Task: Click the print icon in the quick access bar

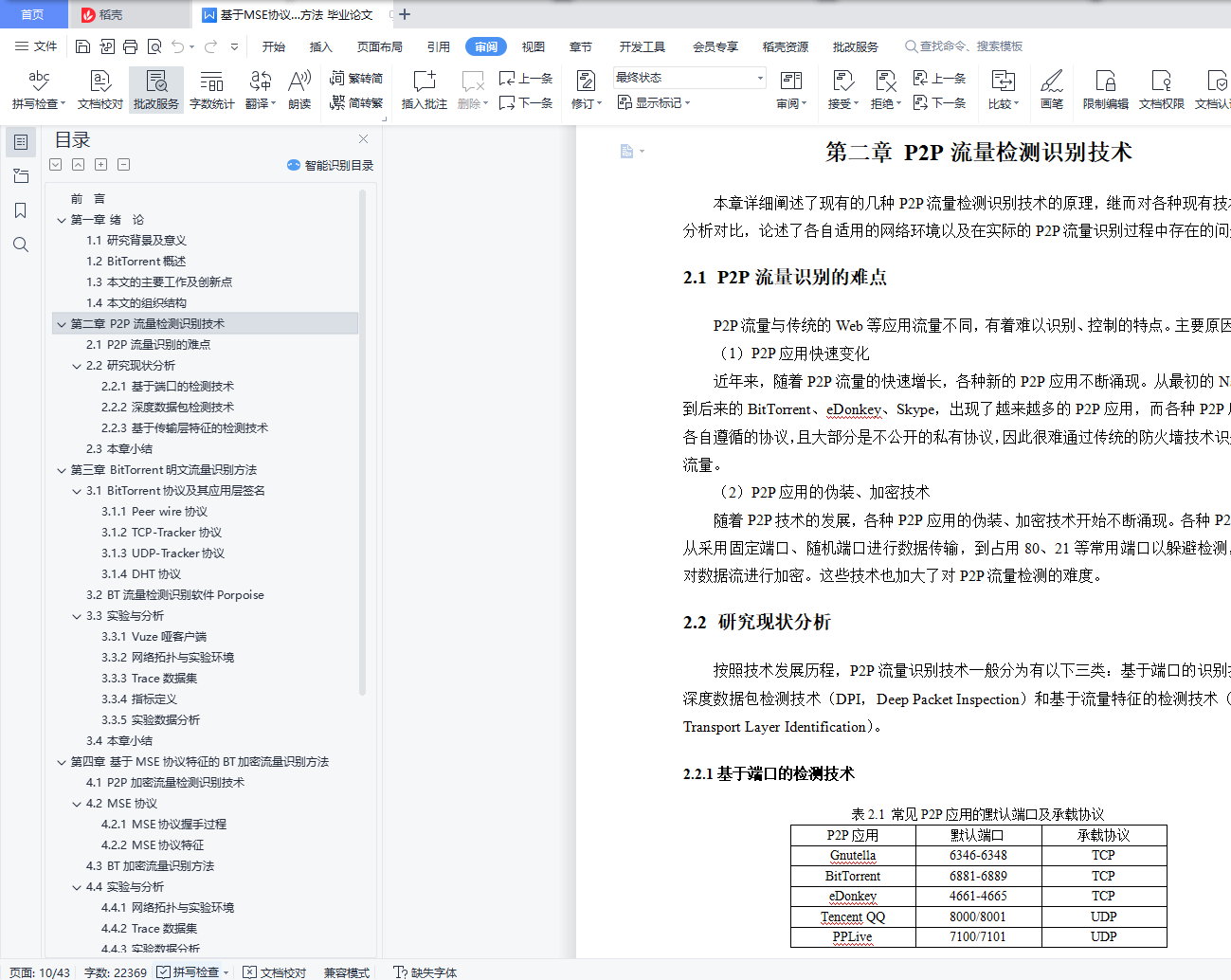Action: 131,46
